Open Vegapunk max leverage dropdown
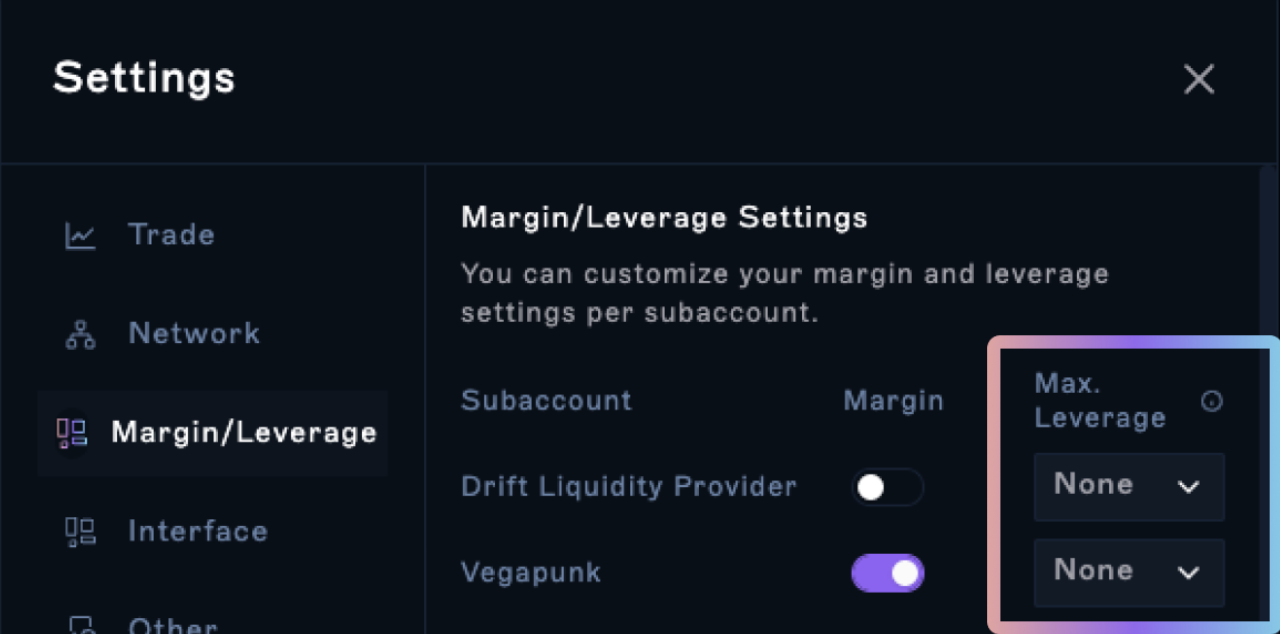Screen dimensions: 1280x634 1129,573
